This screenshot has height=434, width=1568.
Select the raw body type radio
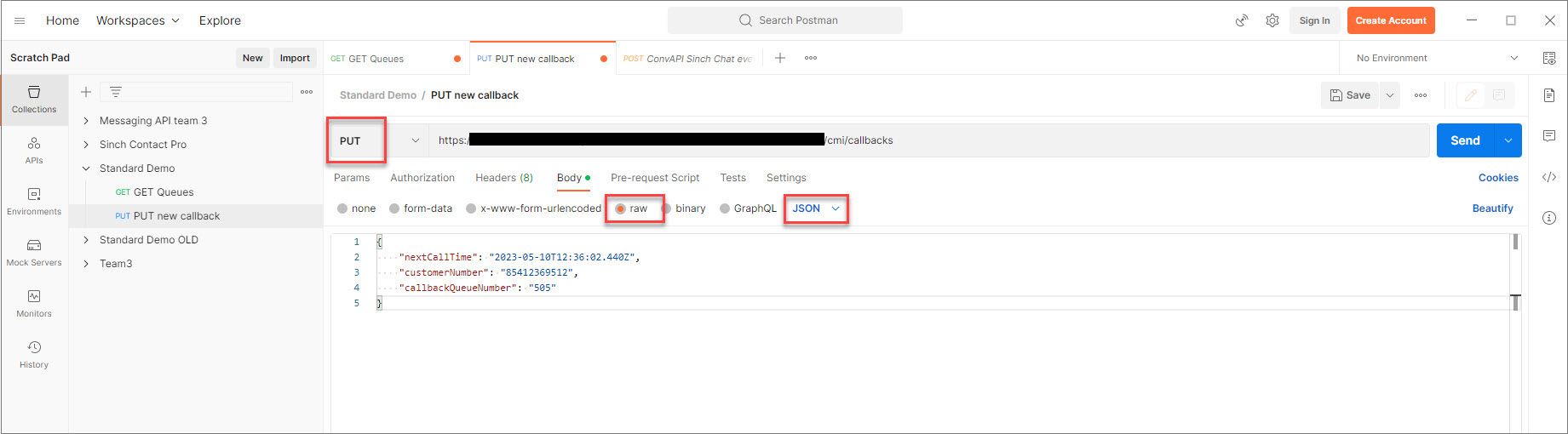tap(620, 208)
